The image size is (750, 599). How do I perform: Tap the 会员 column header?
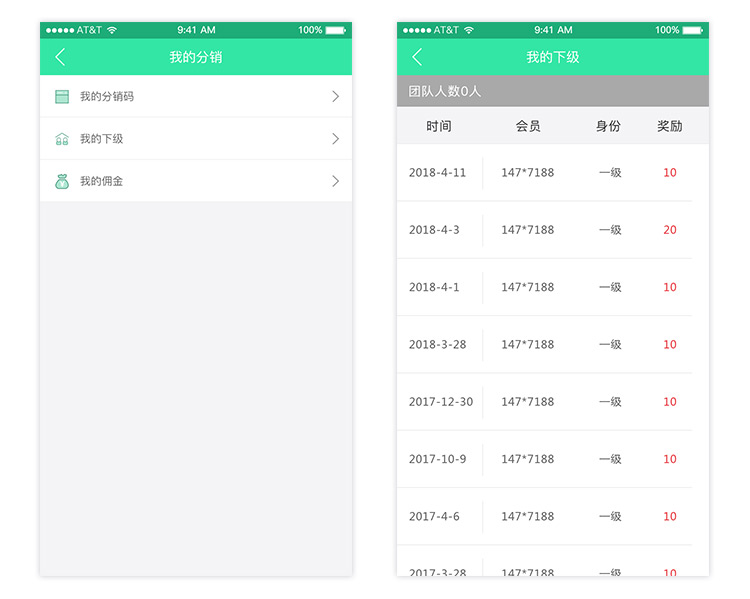pyautogui.click(x=528, y=126)
